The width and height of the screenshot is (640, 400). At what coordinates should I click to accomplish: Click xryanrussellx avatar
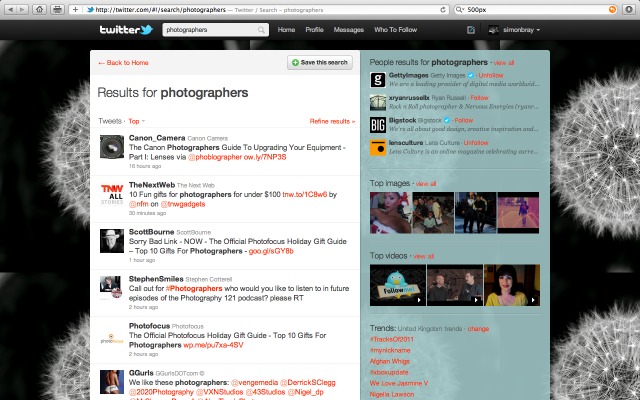378,102
